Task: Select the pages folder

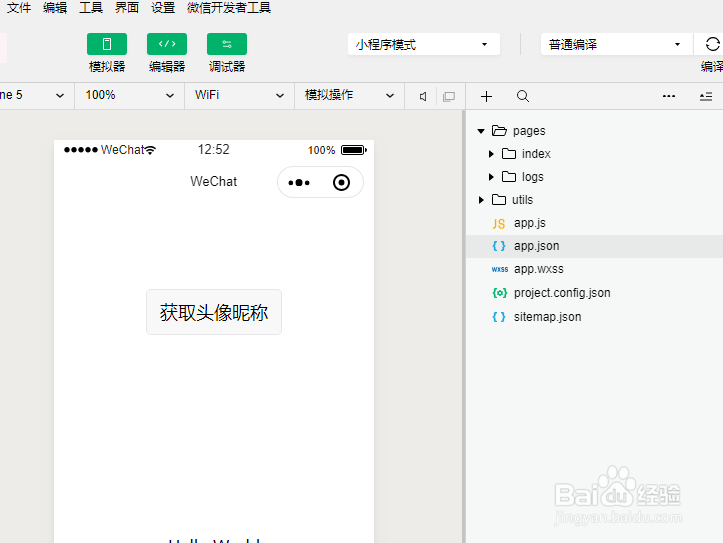Action: pyautogui.click(x=594, y=131)
